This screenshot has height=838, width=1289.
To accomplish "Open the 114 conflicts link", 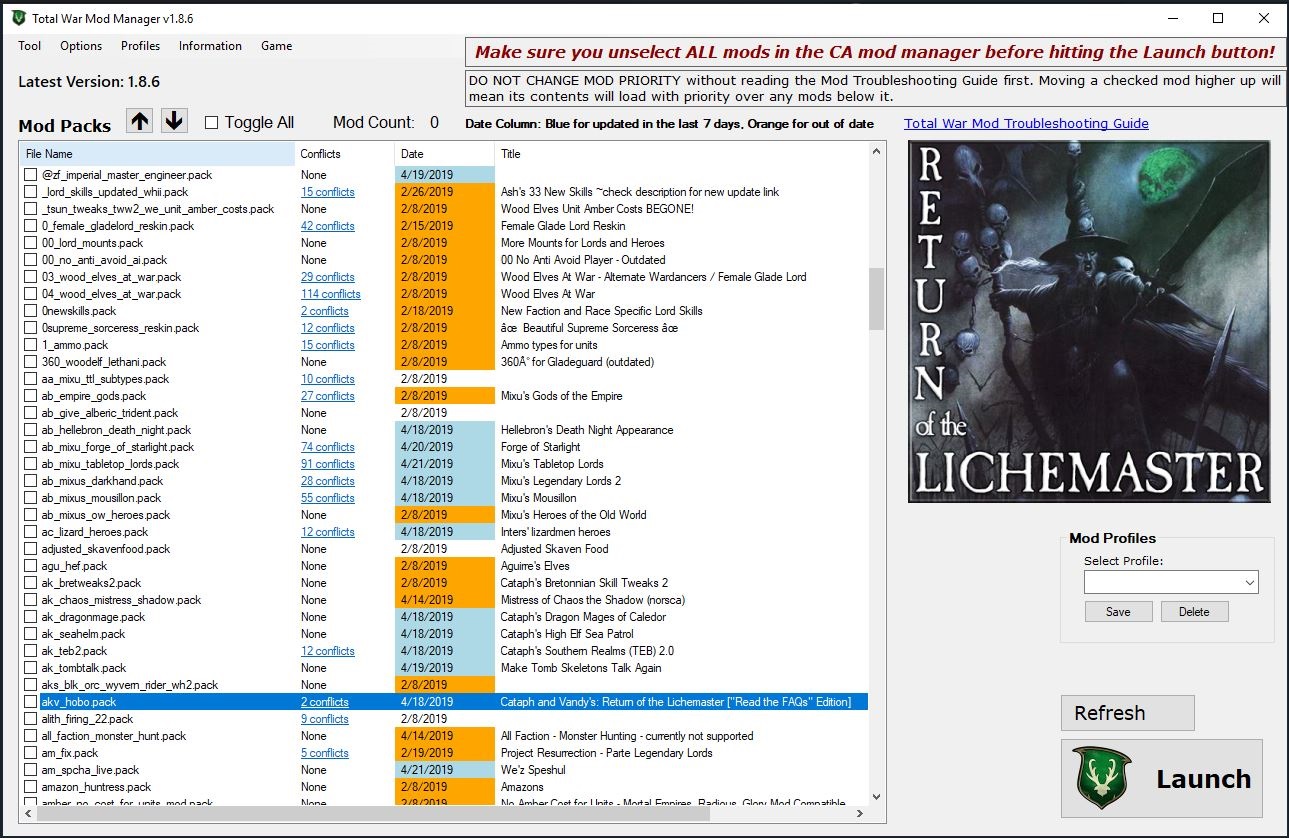I will [331, 294].
